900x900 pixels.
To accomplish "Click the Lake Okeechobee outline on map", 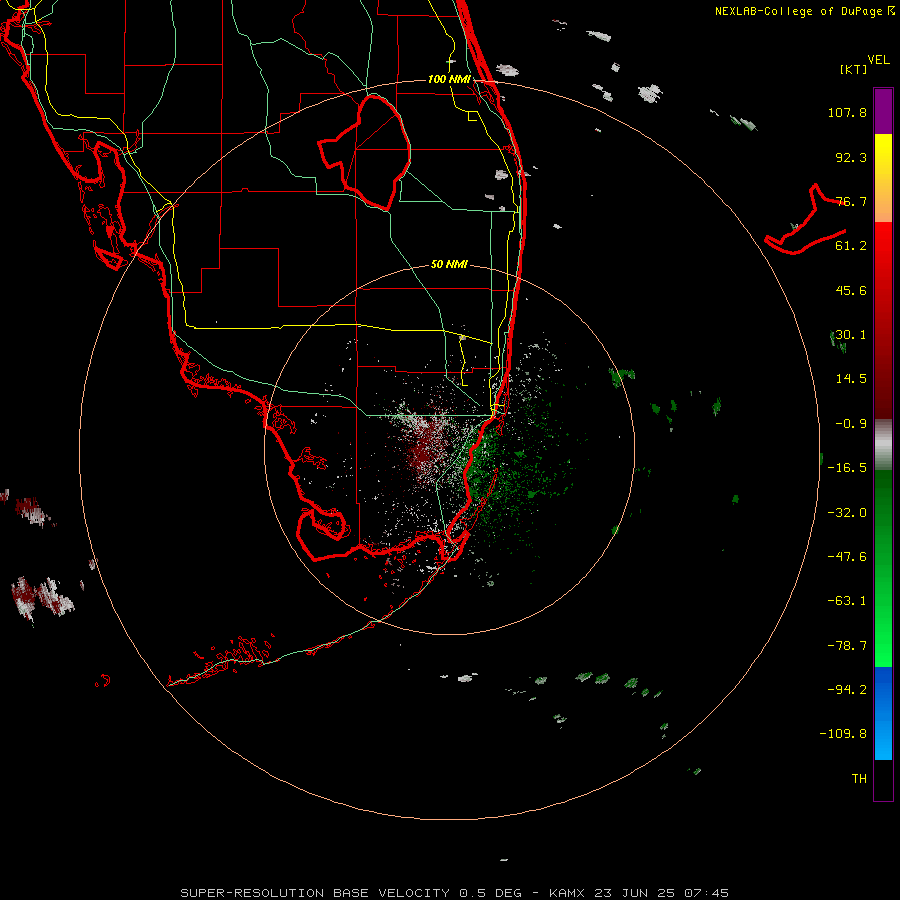I will [365, 153].
